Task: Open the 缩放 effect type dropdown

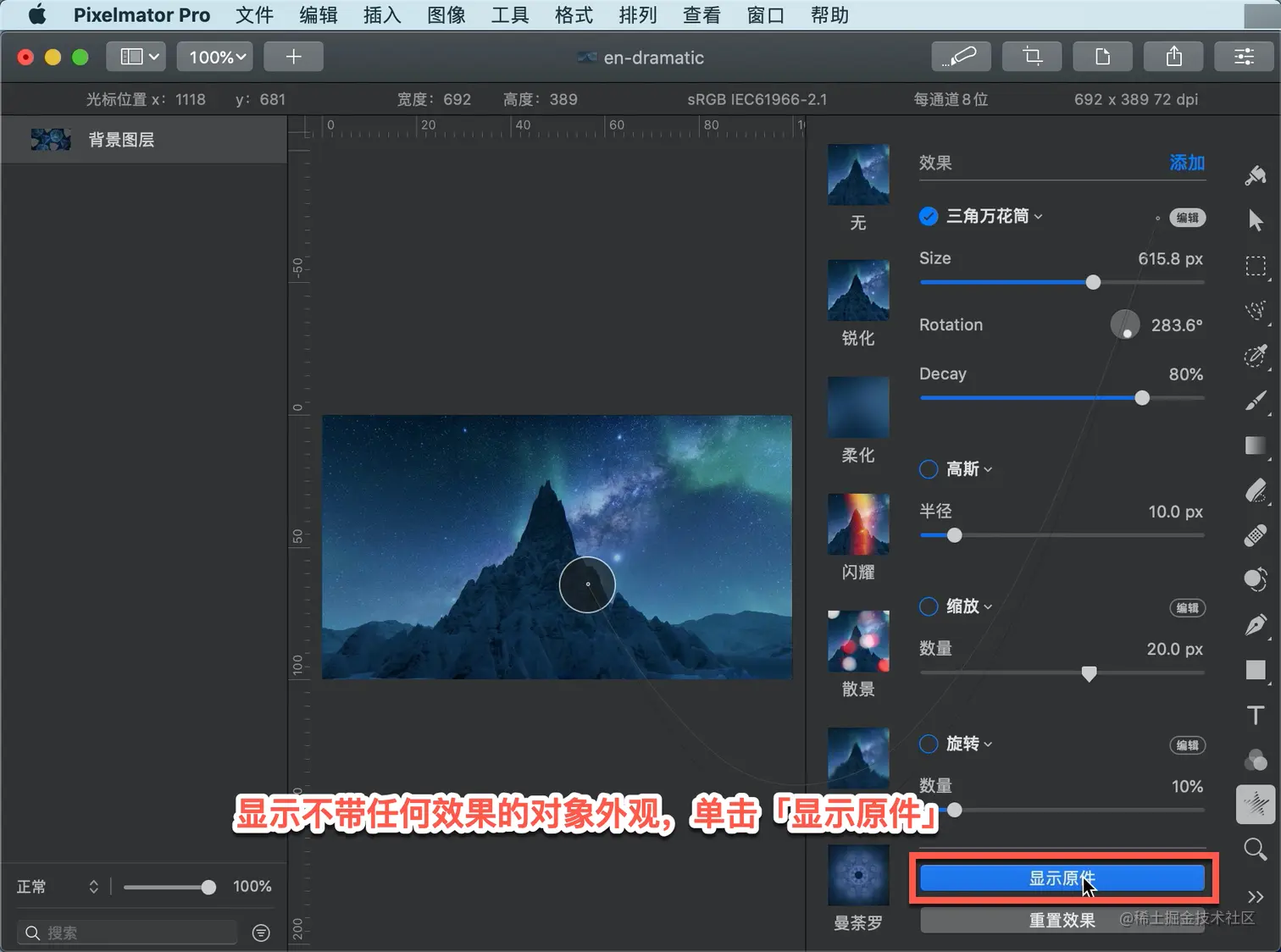Action: (969, 606)
